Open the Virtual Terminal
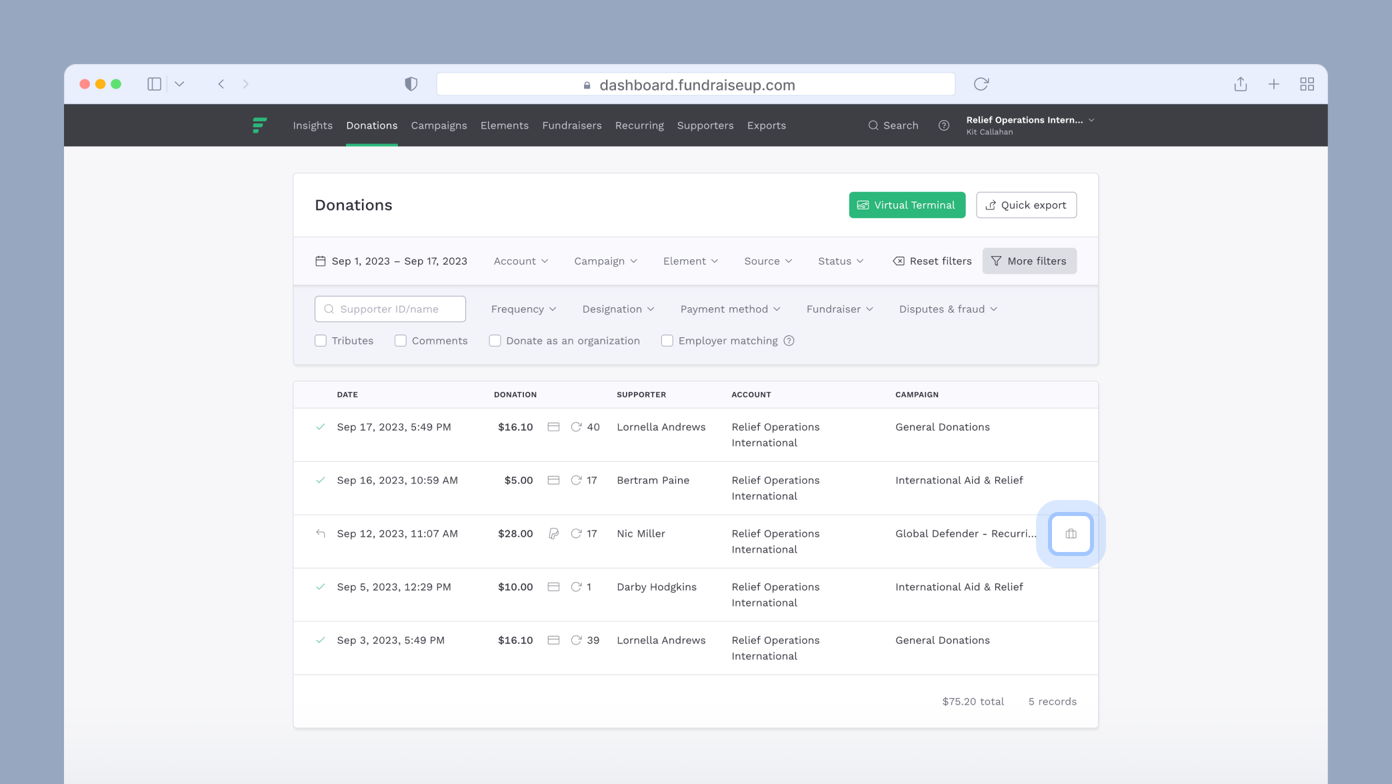 pos(906,205)
